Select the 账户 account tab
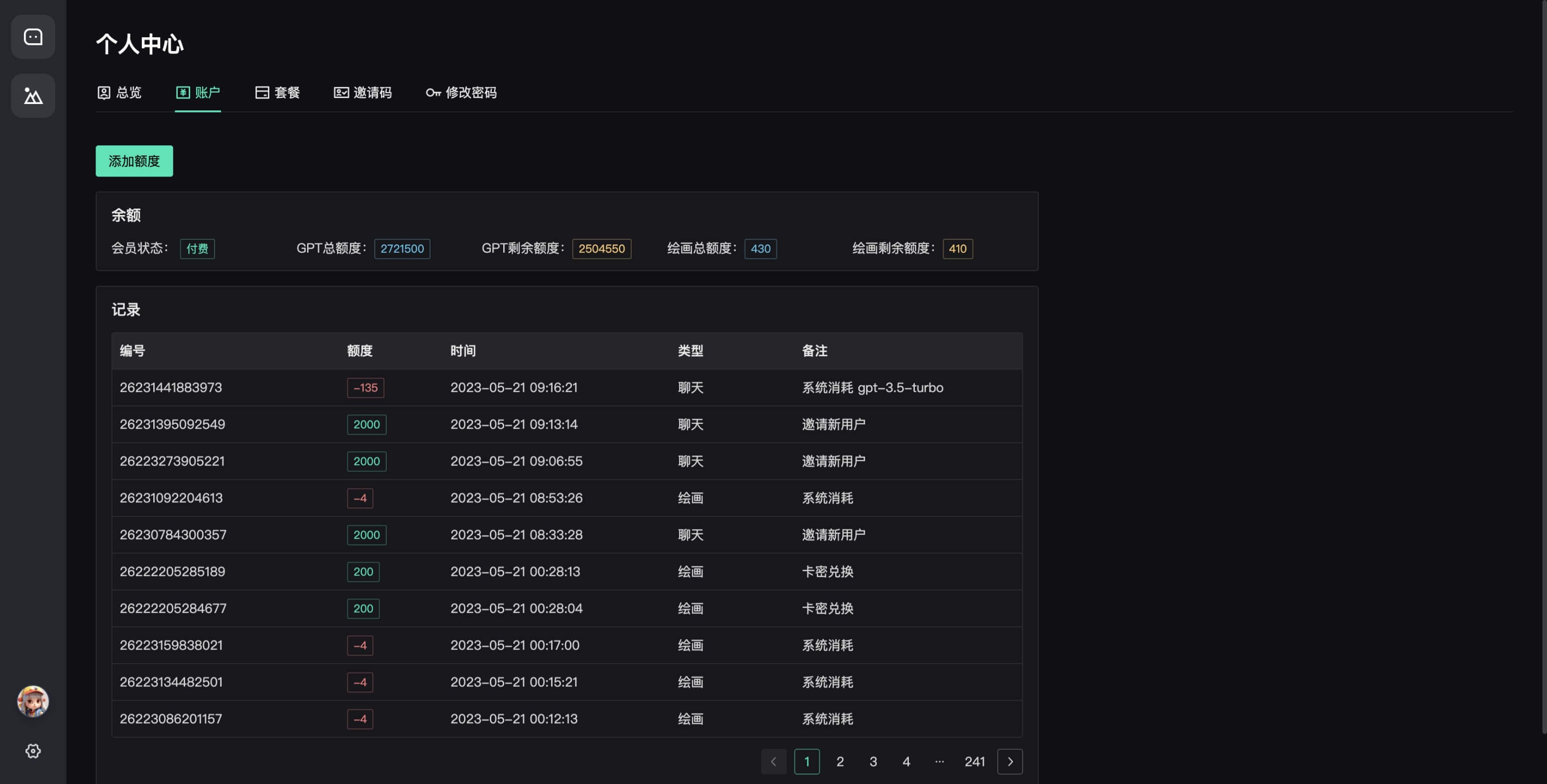Screen dimensions: 1547x784 (198, 93)
